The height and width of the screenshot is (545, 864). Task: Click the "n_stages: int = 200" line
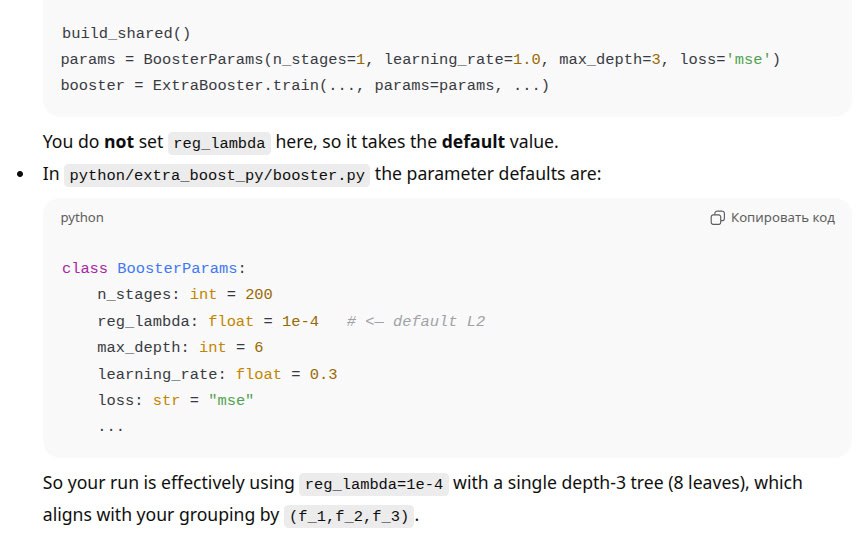pos(185,295)
